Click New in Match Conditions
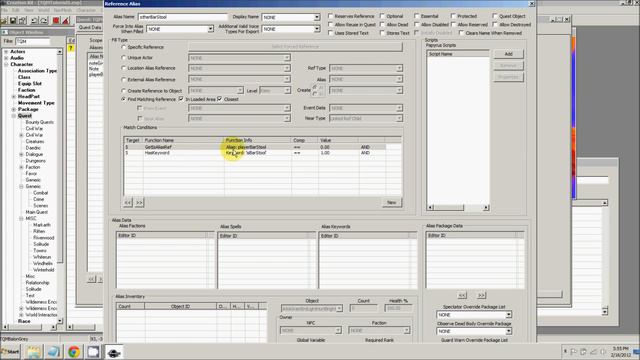This screenshot has width=640, height=360. click(391, 202)
